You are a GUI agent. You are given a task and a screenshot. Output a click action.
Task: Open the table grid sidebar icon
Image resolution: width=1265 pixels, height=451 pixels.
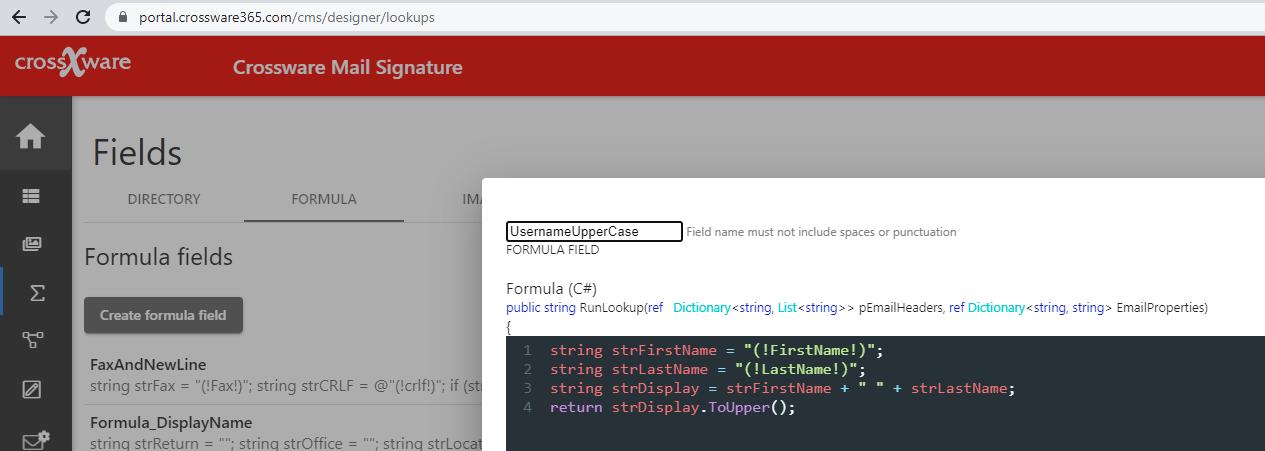point(31,197)
